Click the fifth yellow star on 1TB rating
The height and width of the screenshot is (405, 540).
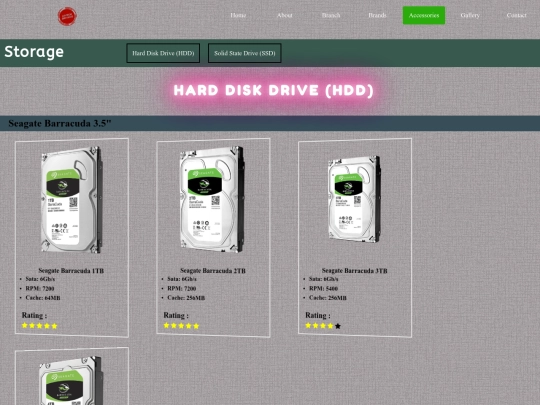(54, 326)
